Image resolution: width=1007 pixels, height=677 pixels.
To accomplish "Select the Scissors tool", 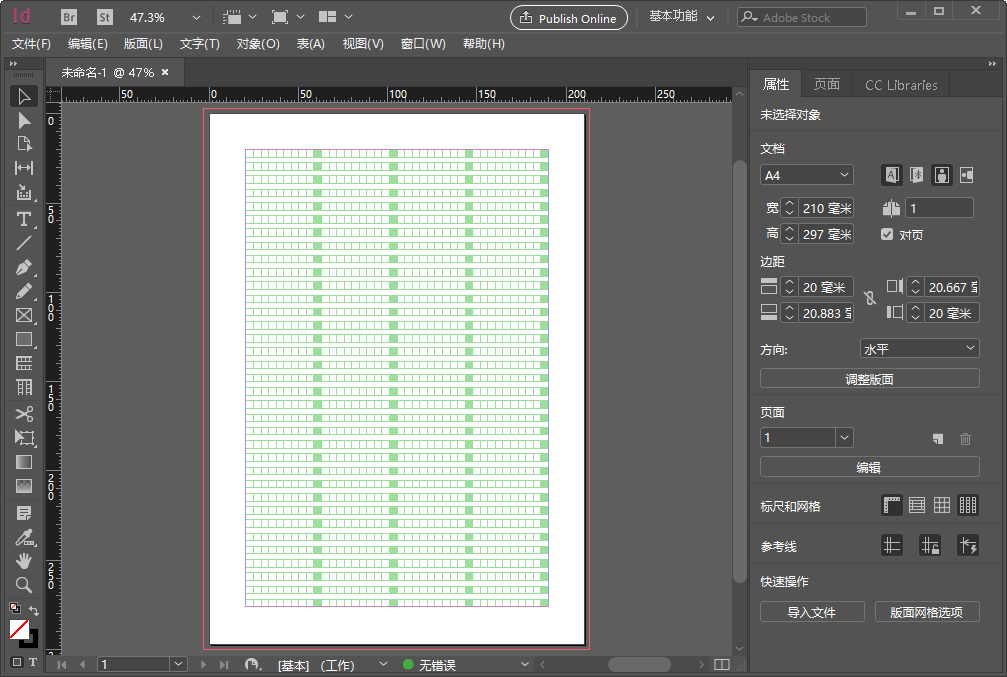I will click(x=24, y=413).
